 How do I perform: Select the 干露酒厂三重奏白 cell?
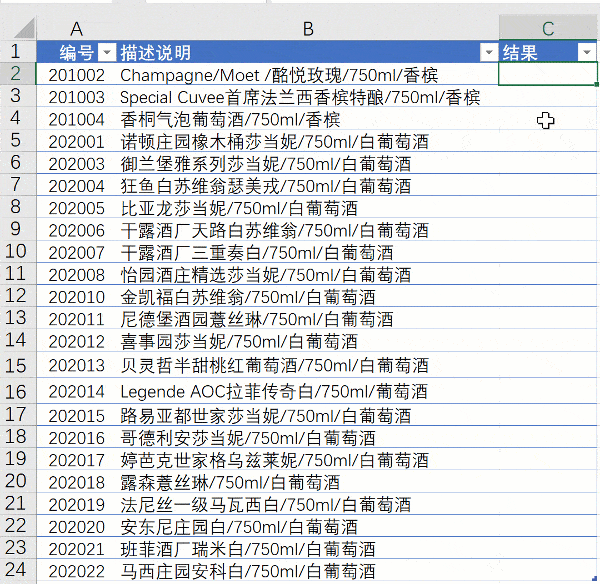point(308,251)
